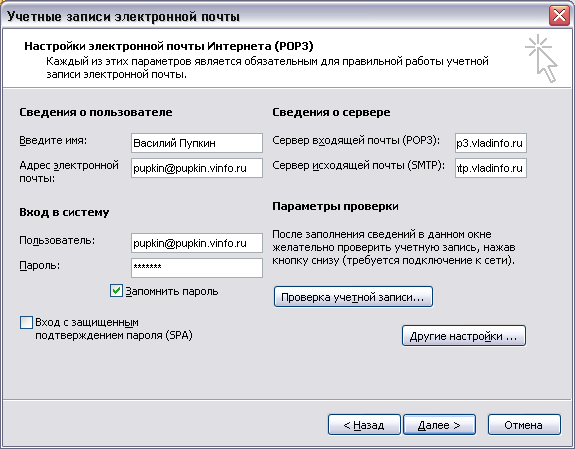This screenshot has width=575, height=449.
Task: Click Проверка учетной записи button
Action: (x=353, y=297)
